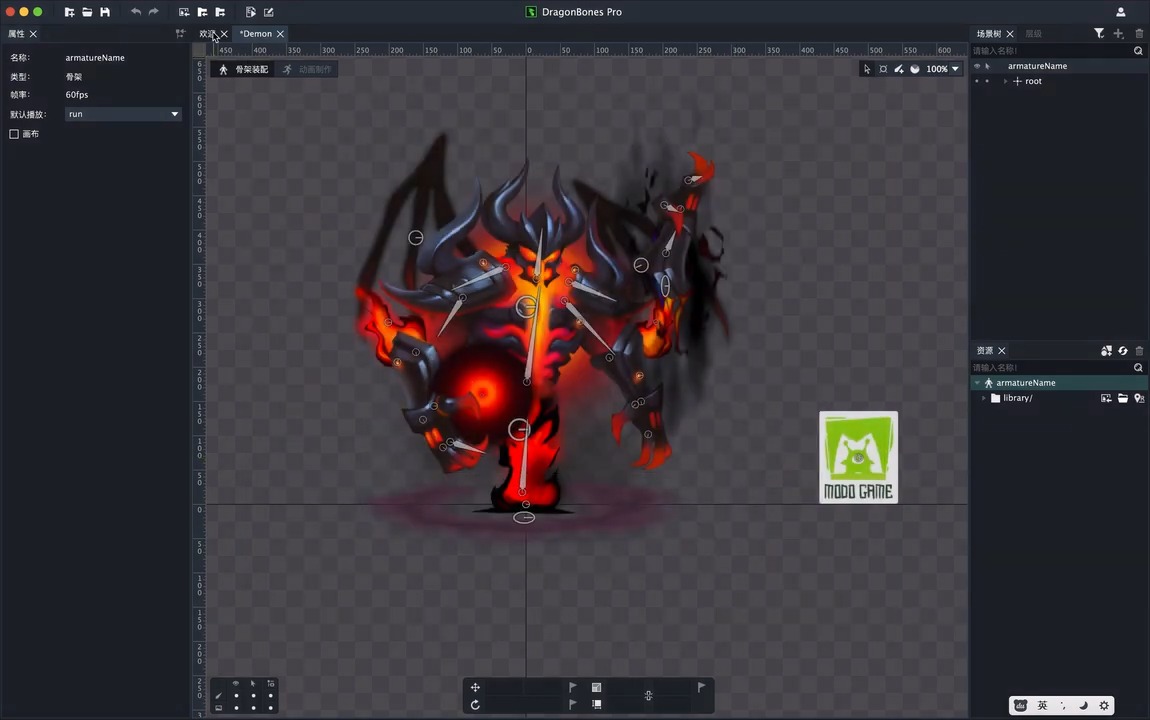The height and width of the screenshot is (720, 1150).
Task: Toggle selectable arrow for armatureName
Action: [x=987, y=66]
